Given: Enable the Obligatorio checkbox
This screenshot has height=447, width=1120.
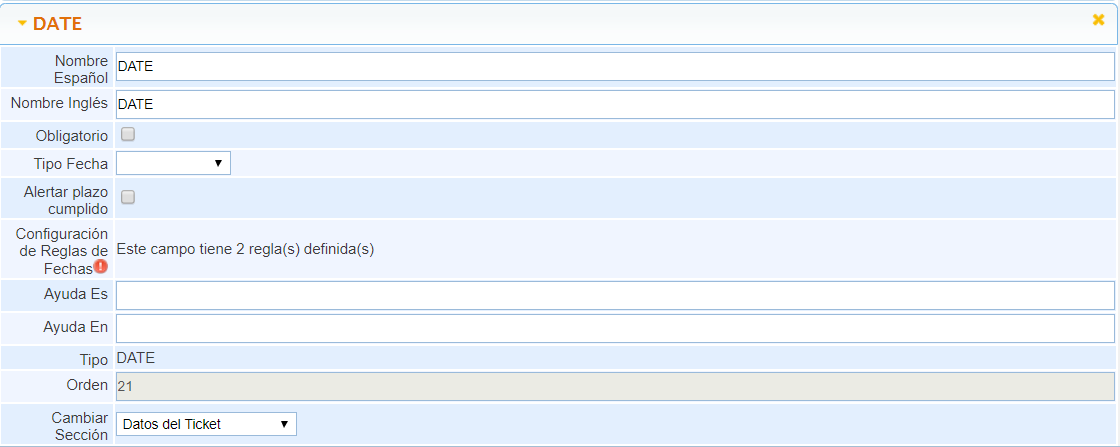Looking at the screenshot, I should [128, 134].
